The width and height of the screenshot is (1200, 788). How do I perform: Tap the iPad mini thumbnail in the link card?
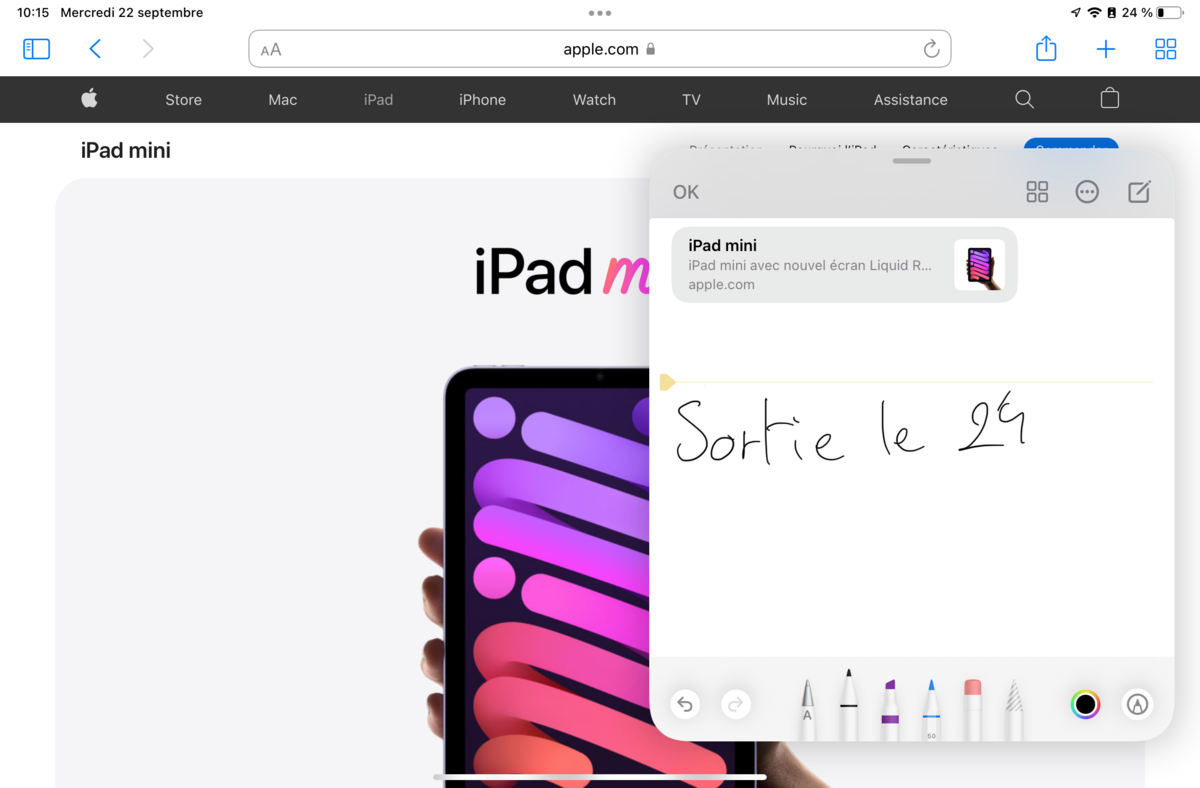pos(980,265)
